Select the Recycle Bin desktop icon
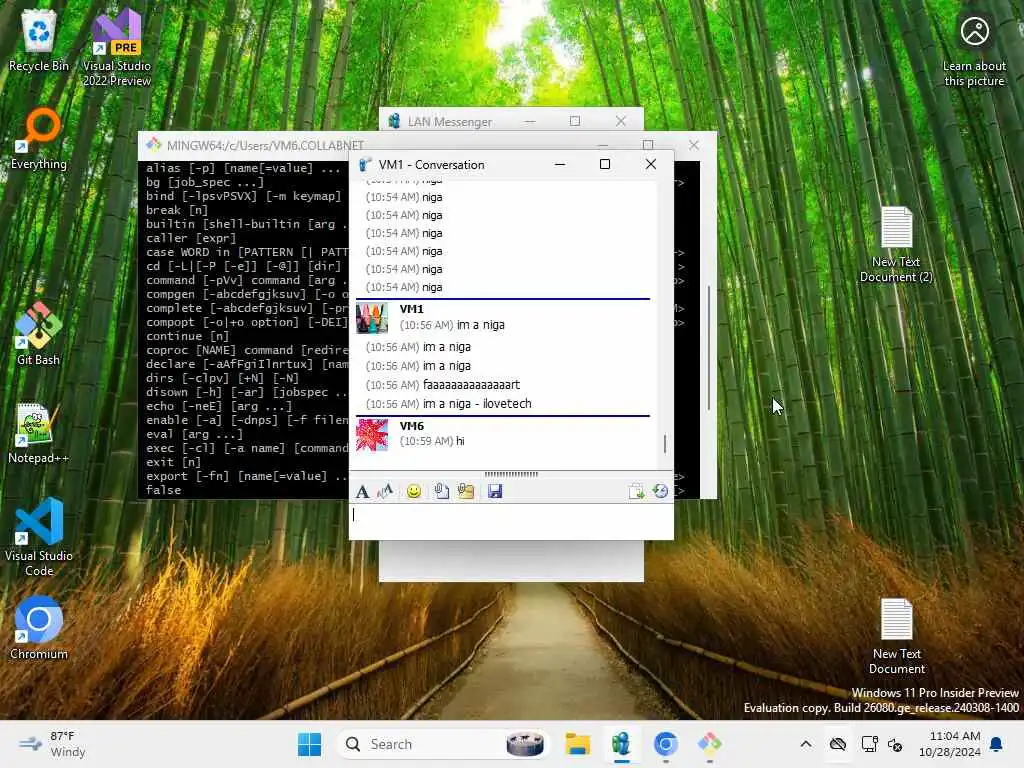The width and height of the screenshot is (1024, 768). click(39, 40)
